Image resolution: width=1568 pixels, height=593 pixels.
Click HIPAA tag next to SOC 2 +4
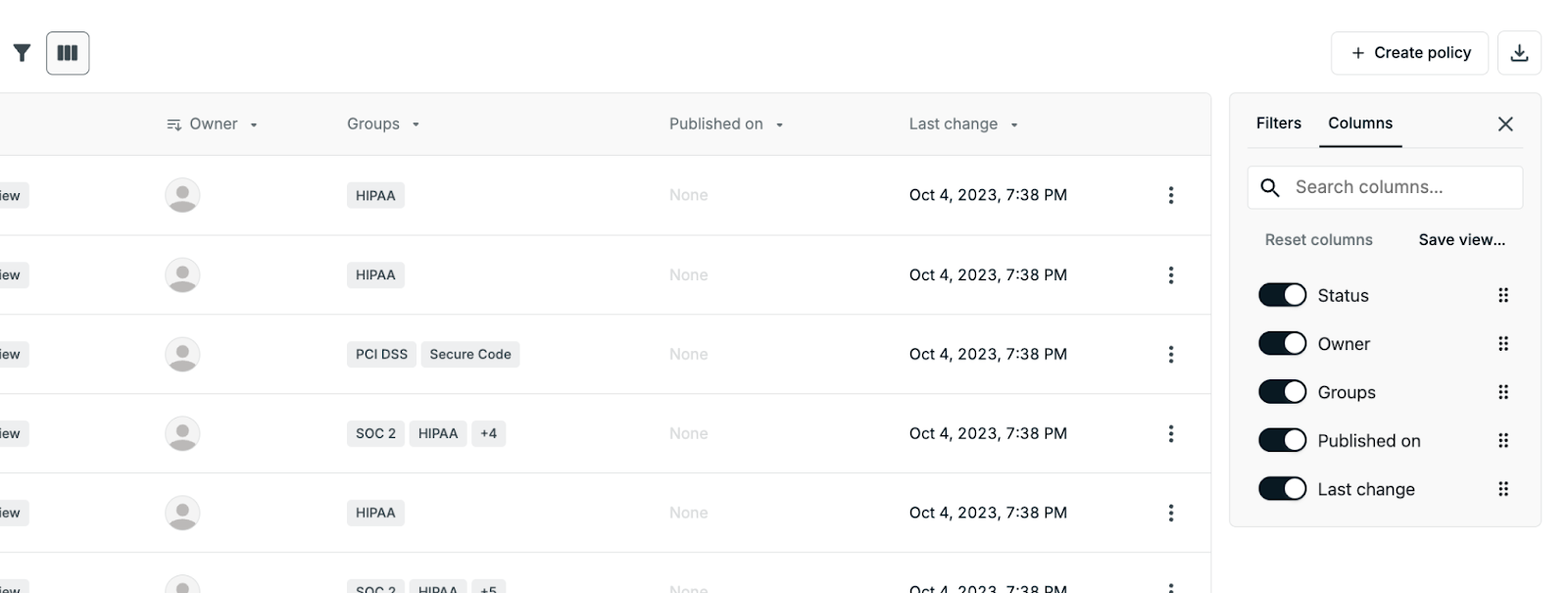click(x=438, y=433)
